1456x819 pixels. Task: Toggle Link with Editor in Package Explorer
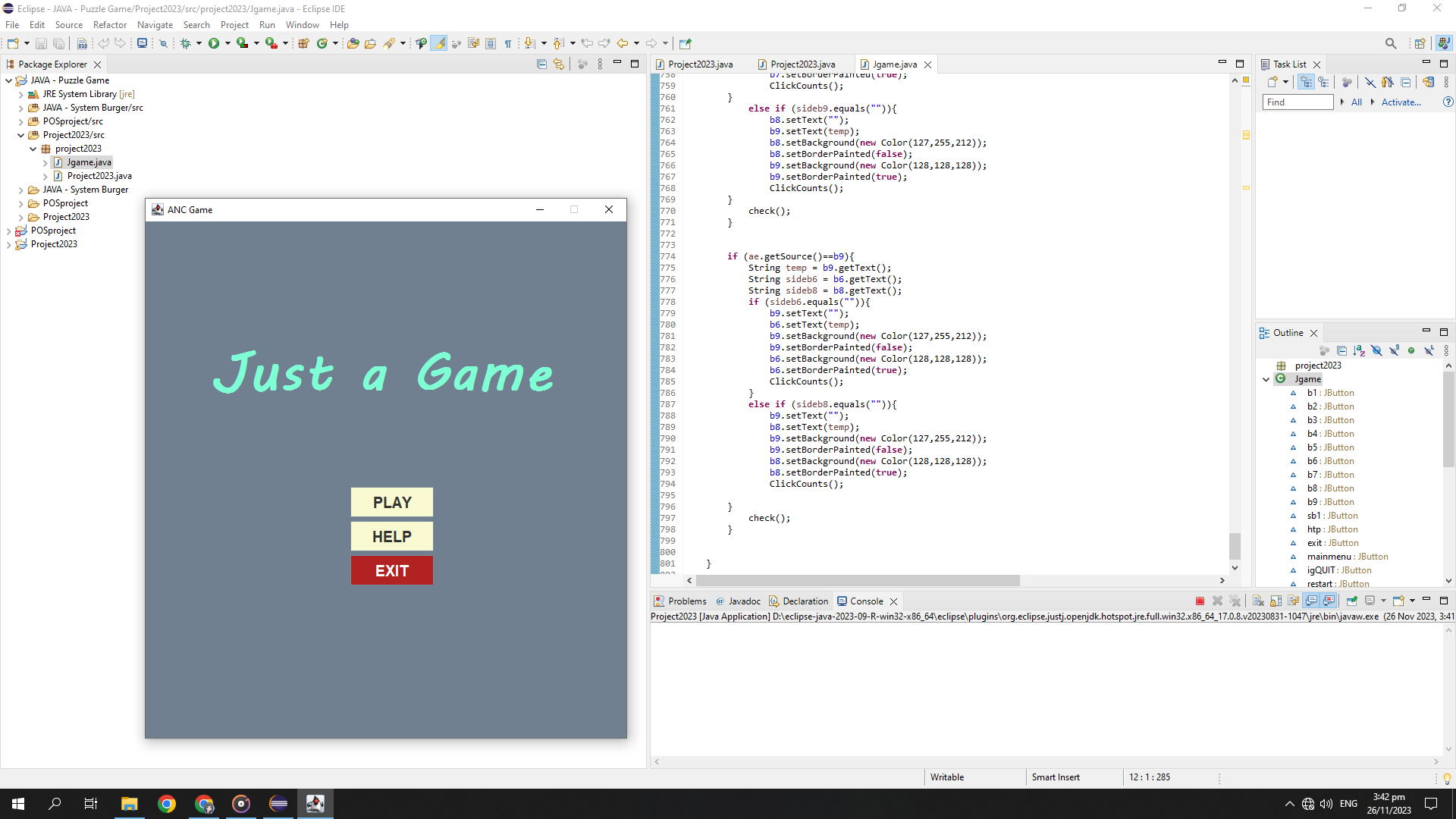[x=559, y=64]
